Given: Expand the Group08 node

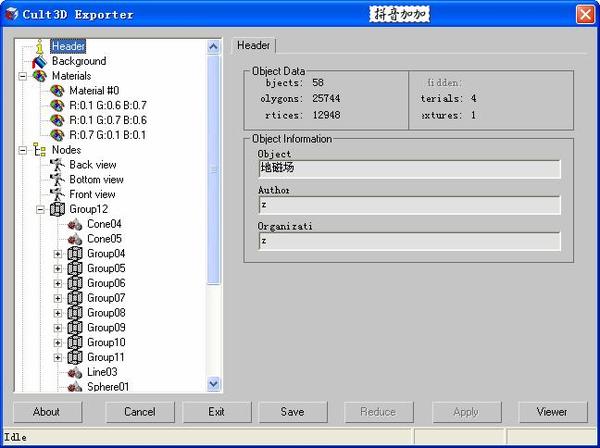Looking at the screenshot, I should (x=58, y=313).
